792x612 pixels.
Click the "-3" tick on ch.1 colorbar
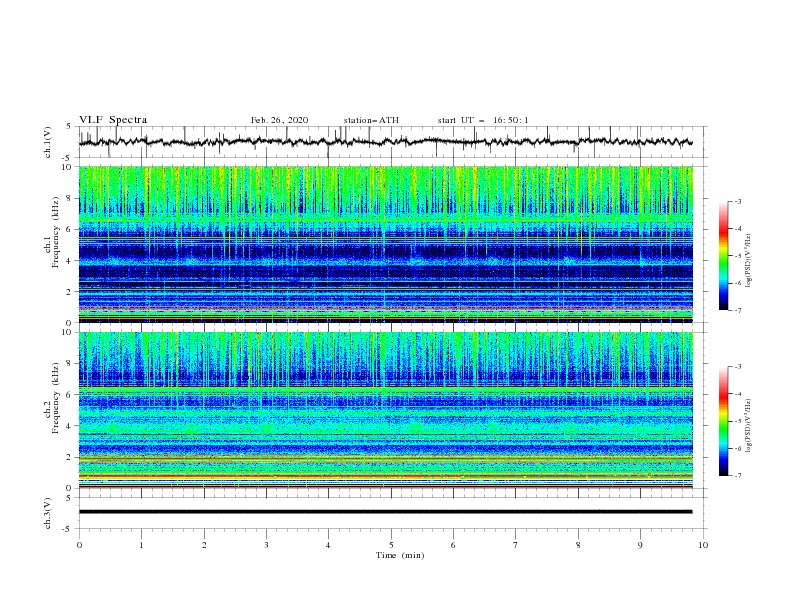point(737,202)
